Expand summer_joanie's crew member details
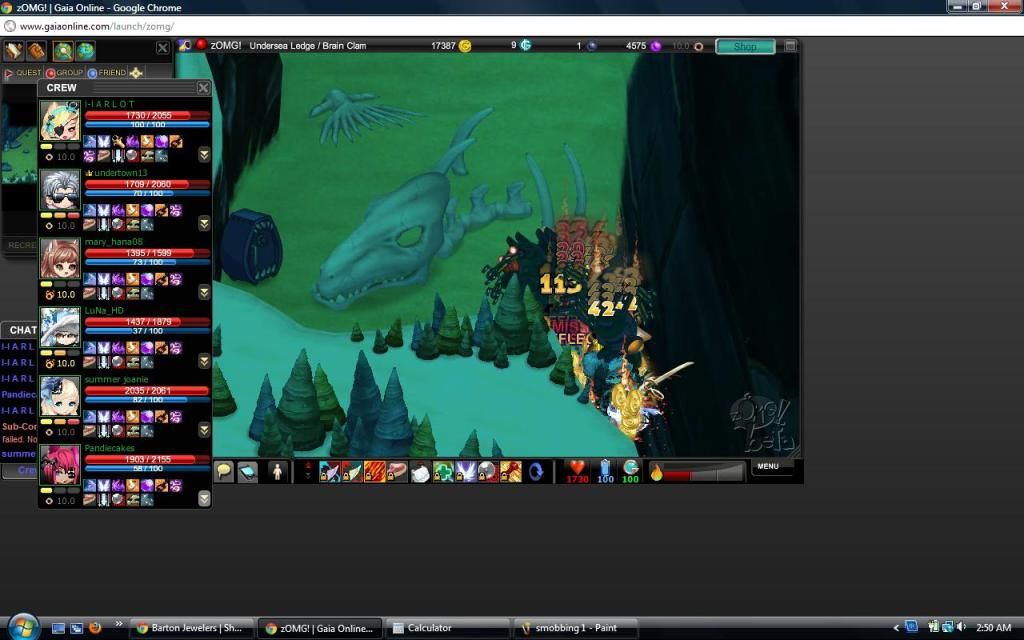This screenshot has width=1024, height=640. pos(204,430)
